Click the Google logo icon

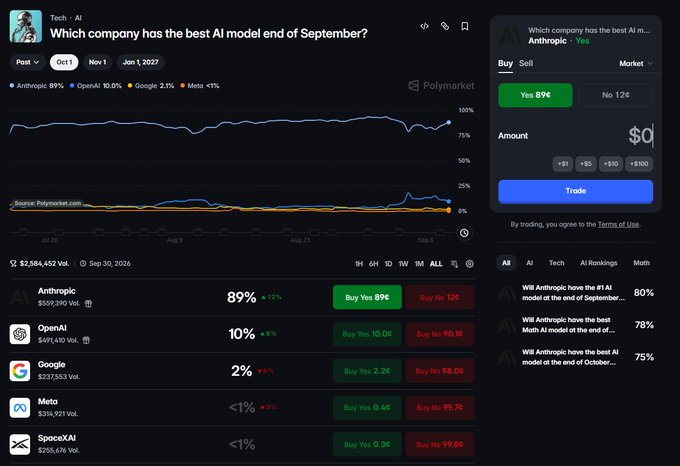pos(20,371)
